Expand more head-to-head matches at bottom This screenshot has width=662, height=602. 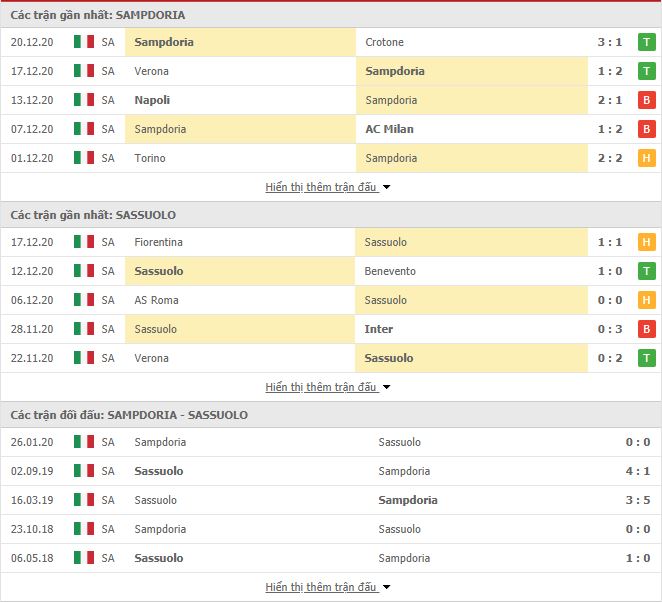pos(386,587)
